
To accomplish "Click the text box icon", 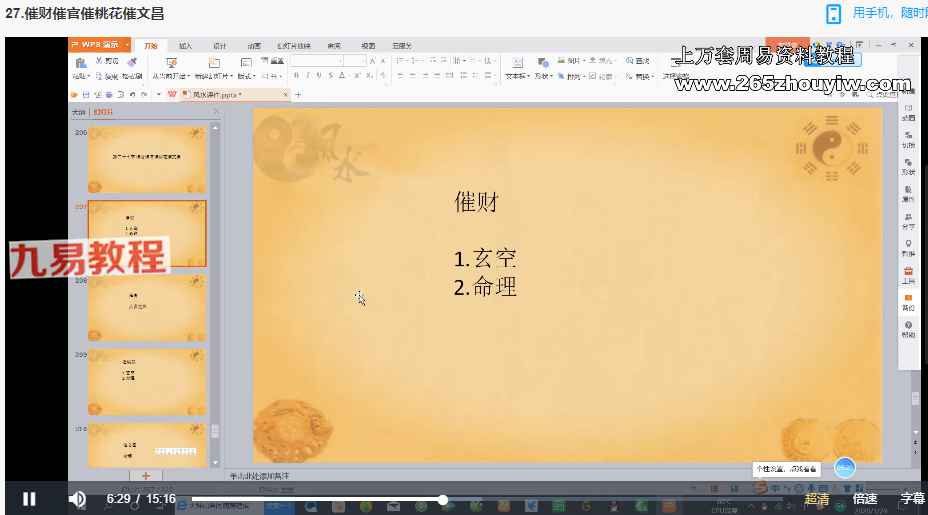I will click(x=516, y=64).
